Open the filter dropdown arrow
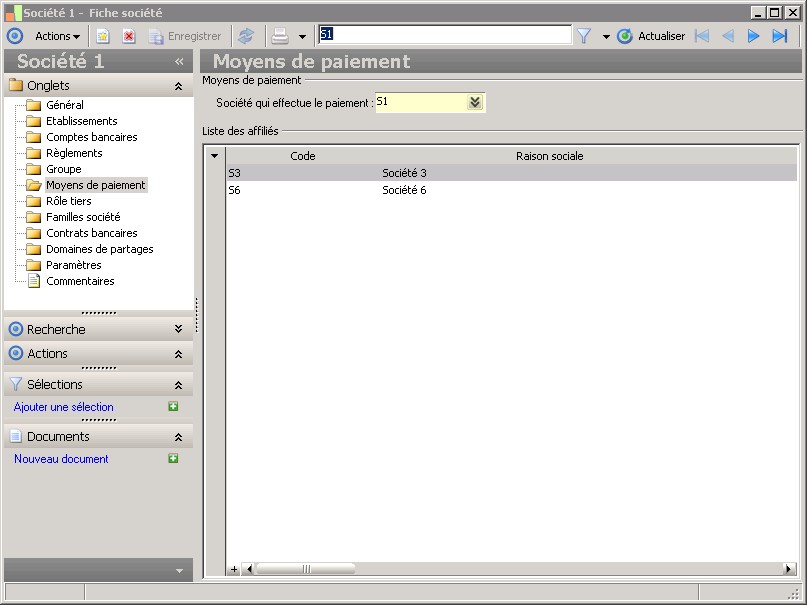 click(606, 37)
